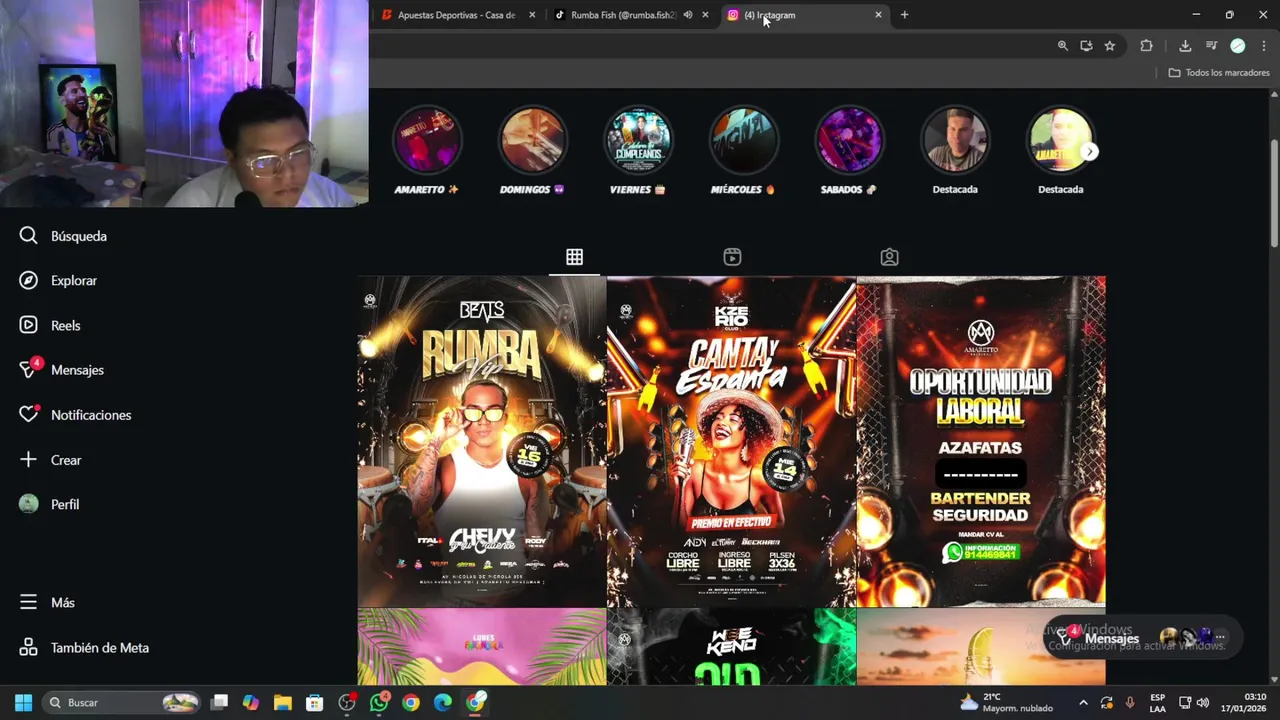Open the Rumba VIP post

click(x=482, y=441)
